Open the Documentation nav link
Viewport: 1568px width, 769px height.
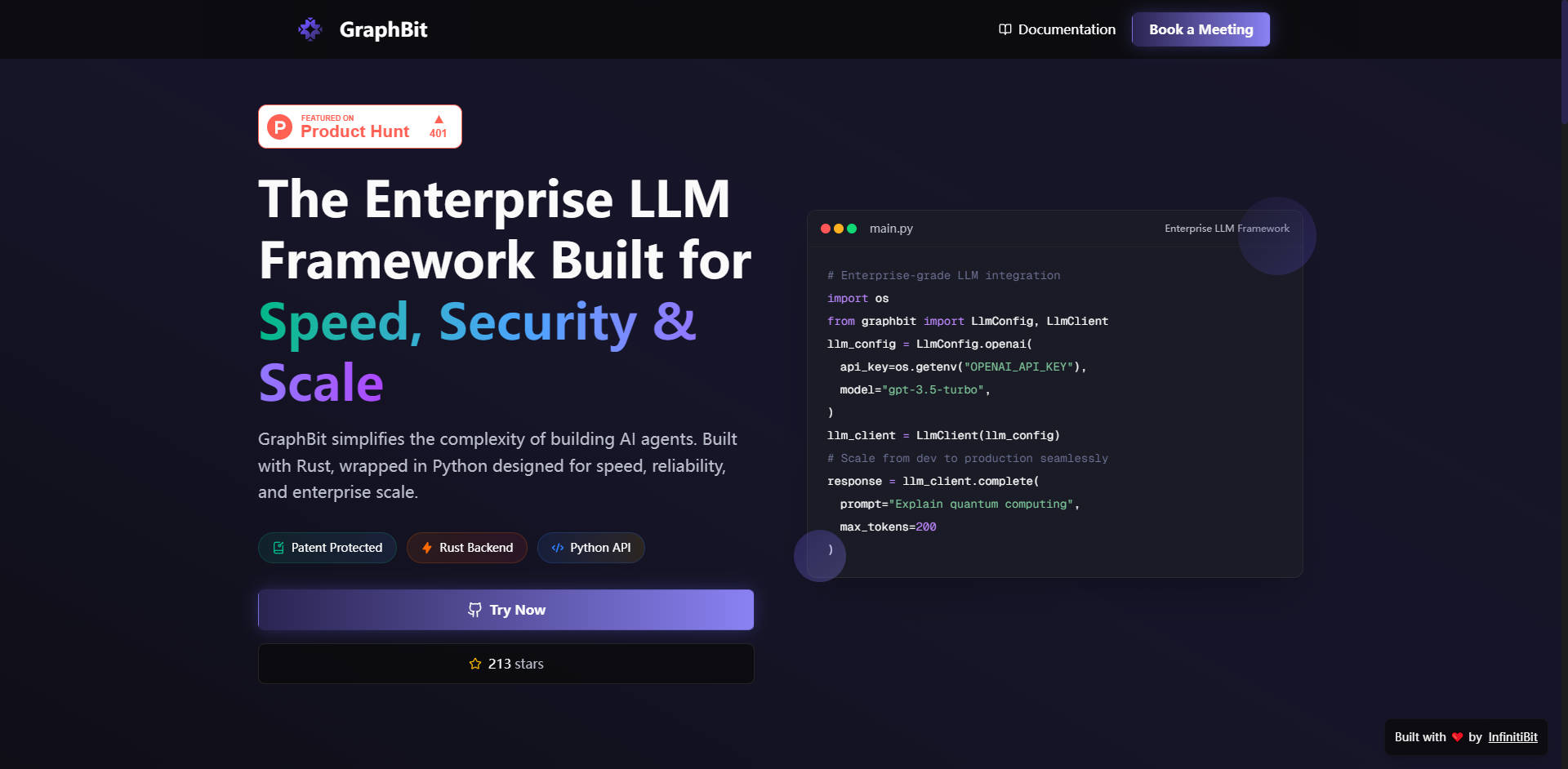pos(1066,29)
